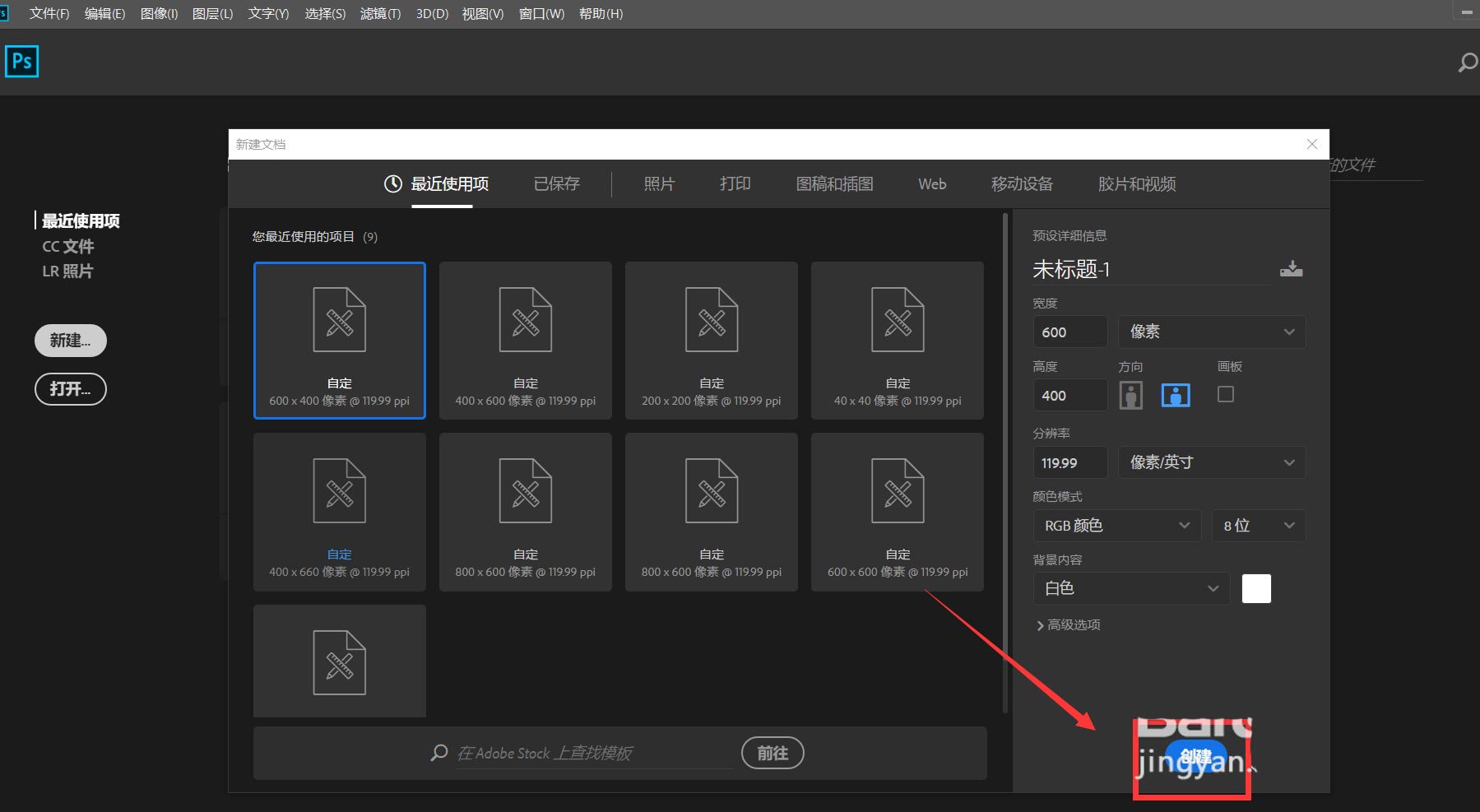The image size is (1480, 812).
Task: Select the 200 x 200 像素 preset
Action: (x=712, y=341)
